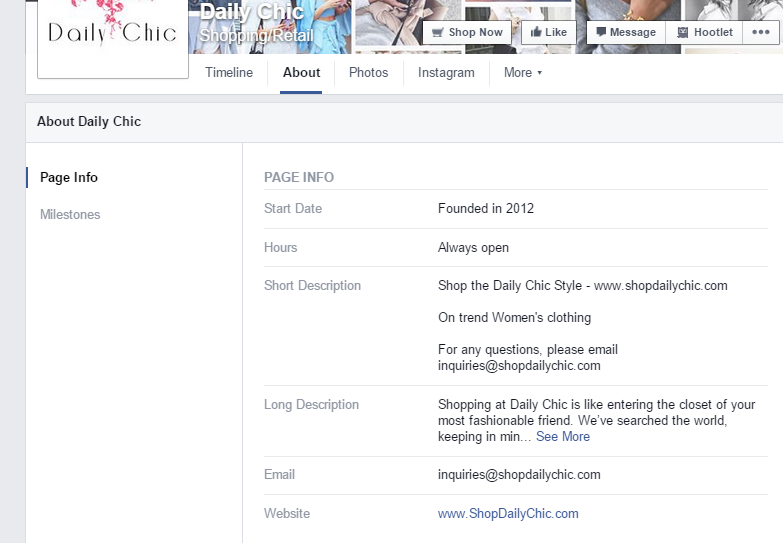Viewport: 783px width, 543px height.
Task: Click the Short Description label
Action: (x=312, y=286)
